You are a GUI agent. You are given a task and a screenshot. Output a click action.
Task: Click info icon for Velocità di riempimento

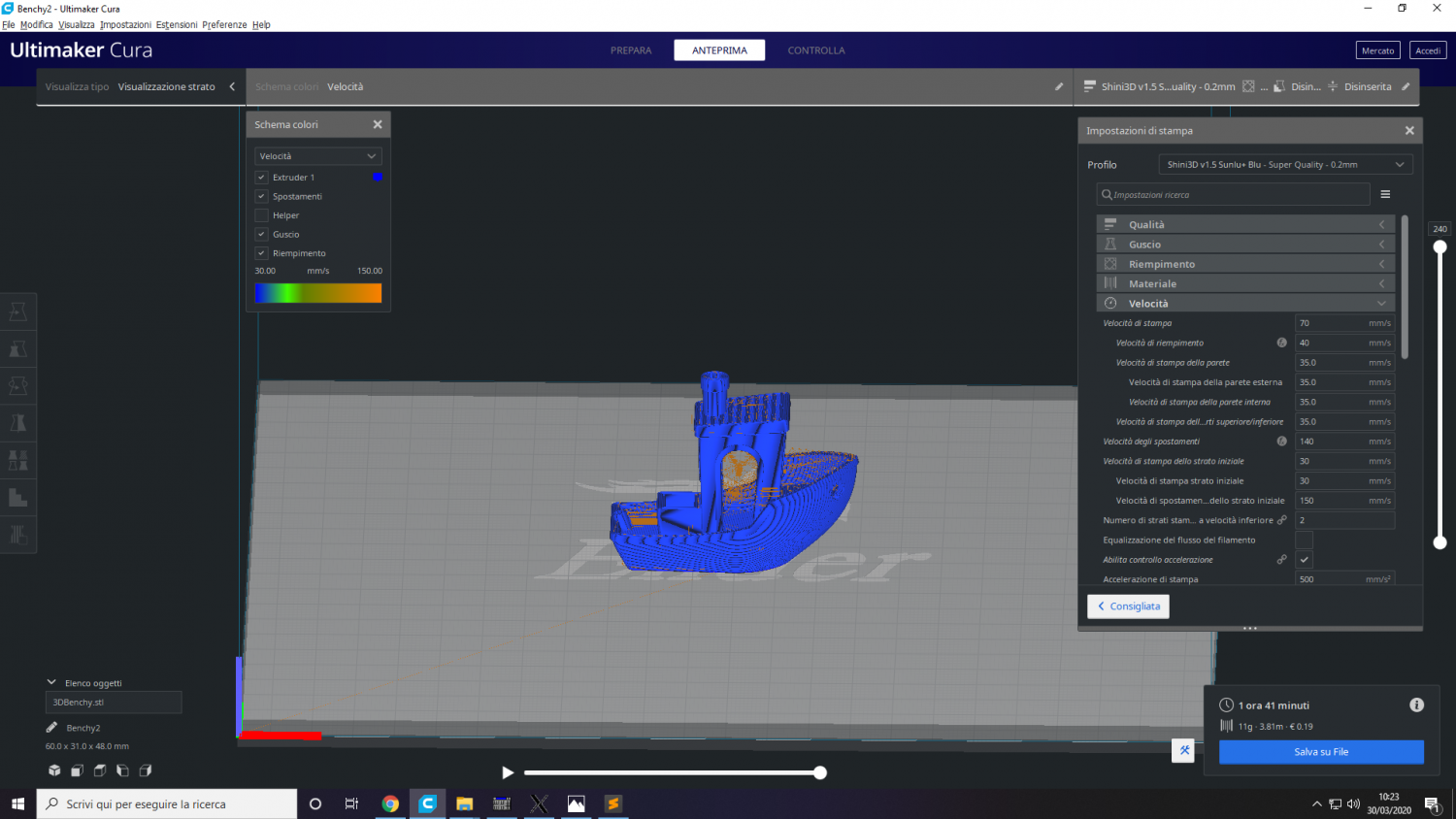point(1281,343)
